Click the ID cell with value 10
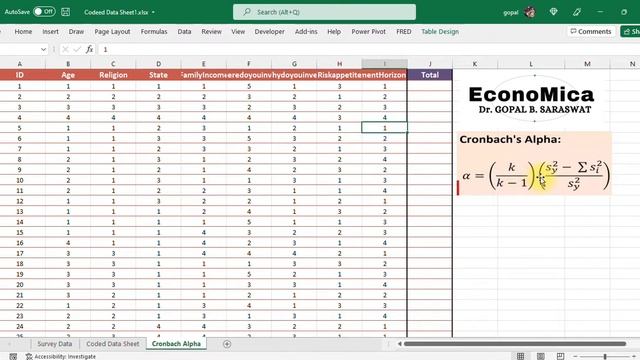This screenshot has height=360, width=640. 20,180
